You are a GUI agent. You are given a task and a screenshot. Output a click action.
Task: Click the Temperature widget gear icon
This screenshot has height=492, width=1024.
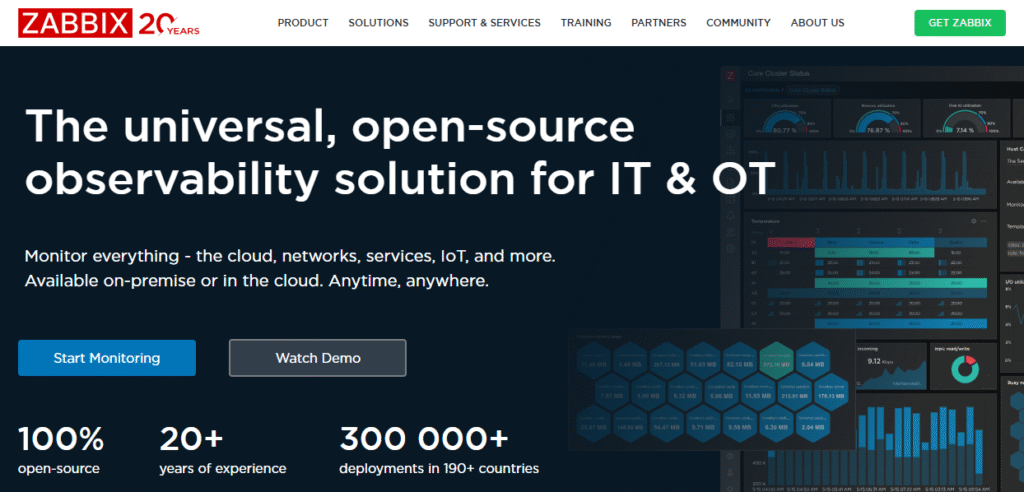tap(974, 221)
